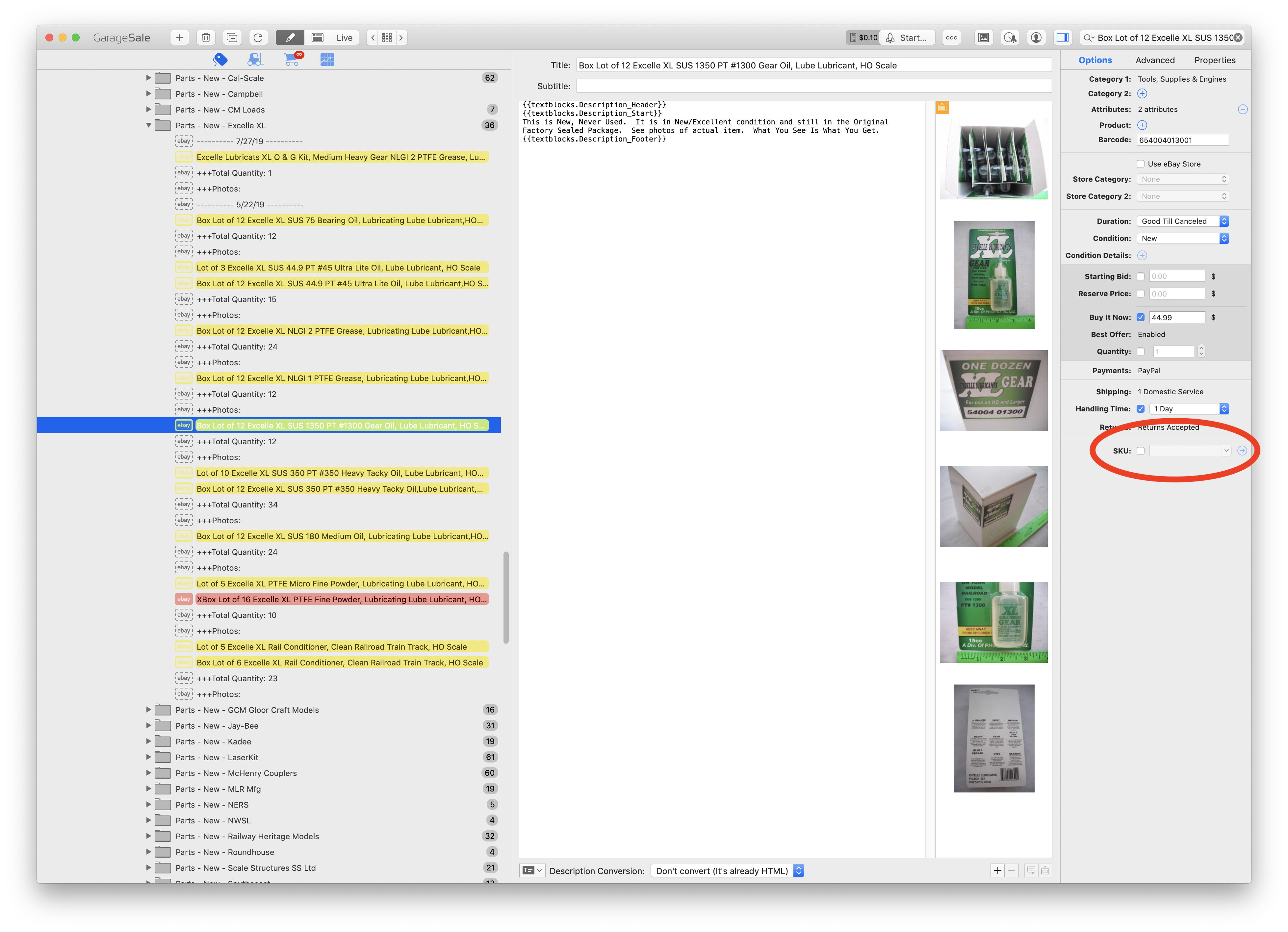The image size is (1288, 932).
Task: Open the Templates forklift tab icon
Action: click(x=256, y=59)
